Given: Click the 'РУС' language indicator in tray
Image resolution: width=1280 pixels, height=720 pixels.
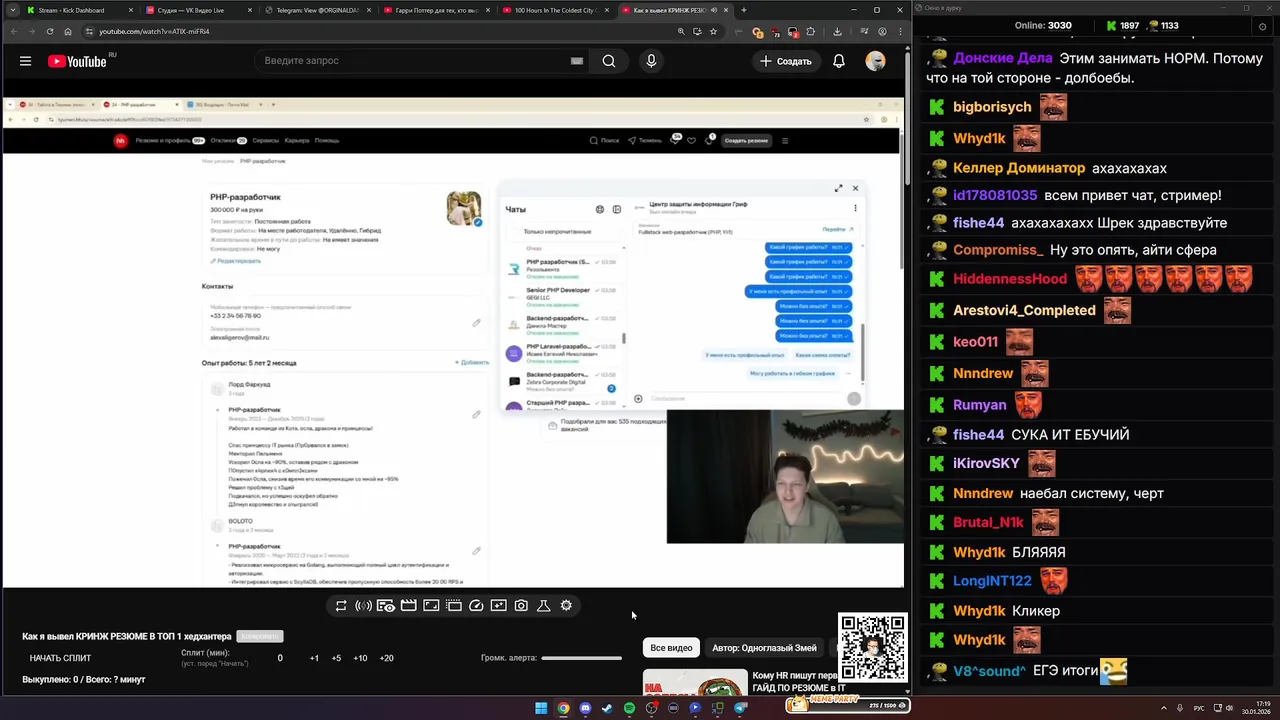Looking at the screenshot, I should click(x=1199, y=708).
